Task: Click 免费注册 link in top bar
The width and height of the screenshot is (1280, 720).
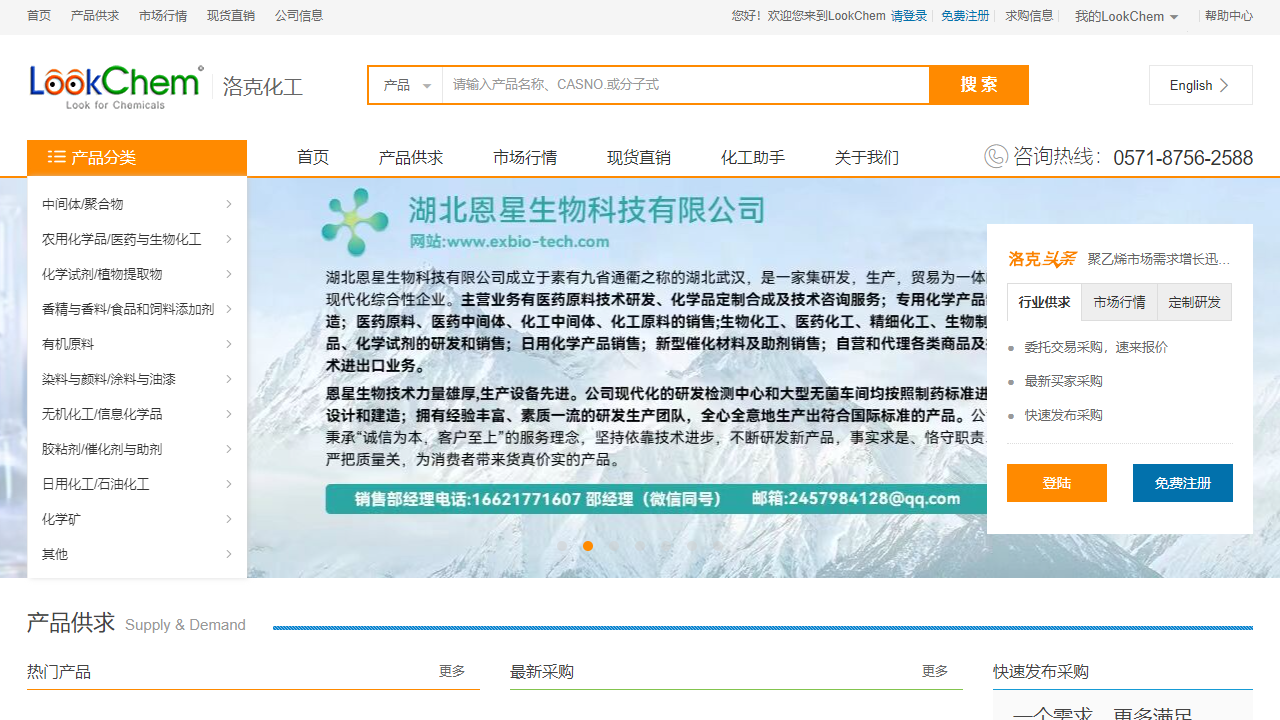Action: (965, 16)
